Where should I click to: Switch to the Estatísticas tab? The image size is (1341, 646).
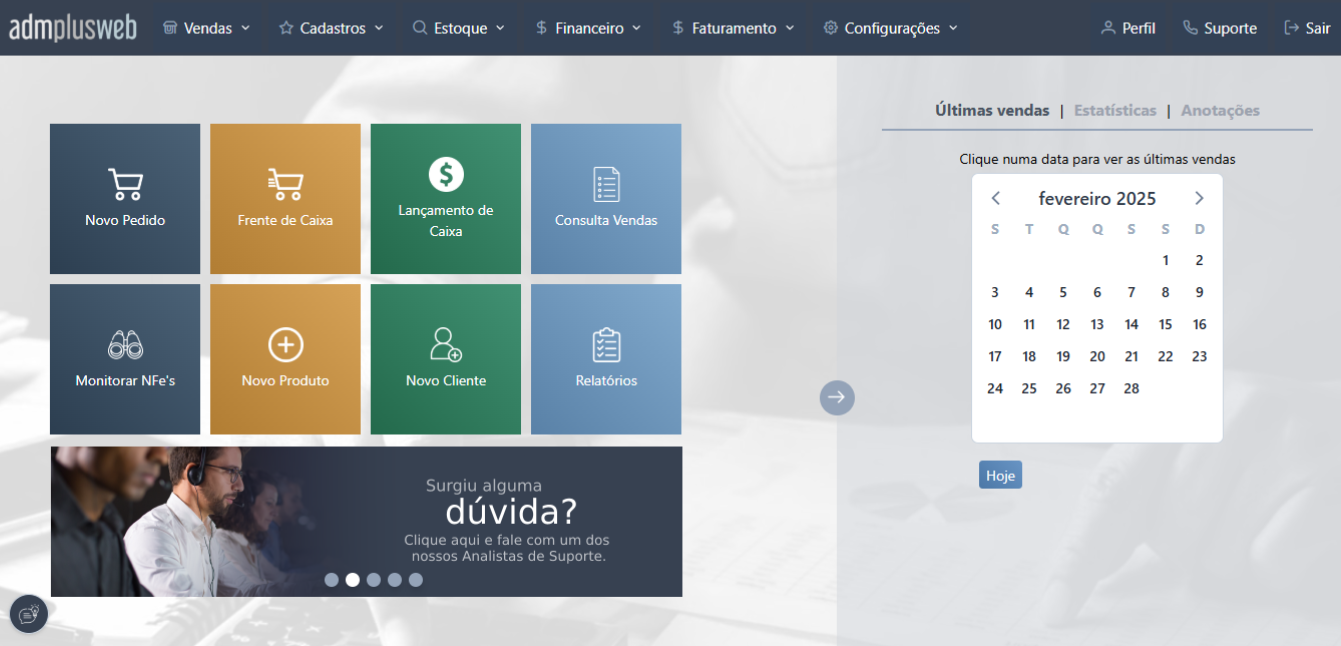[1115, 110]
